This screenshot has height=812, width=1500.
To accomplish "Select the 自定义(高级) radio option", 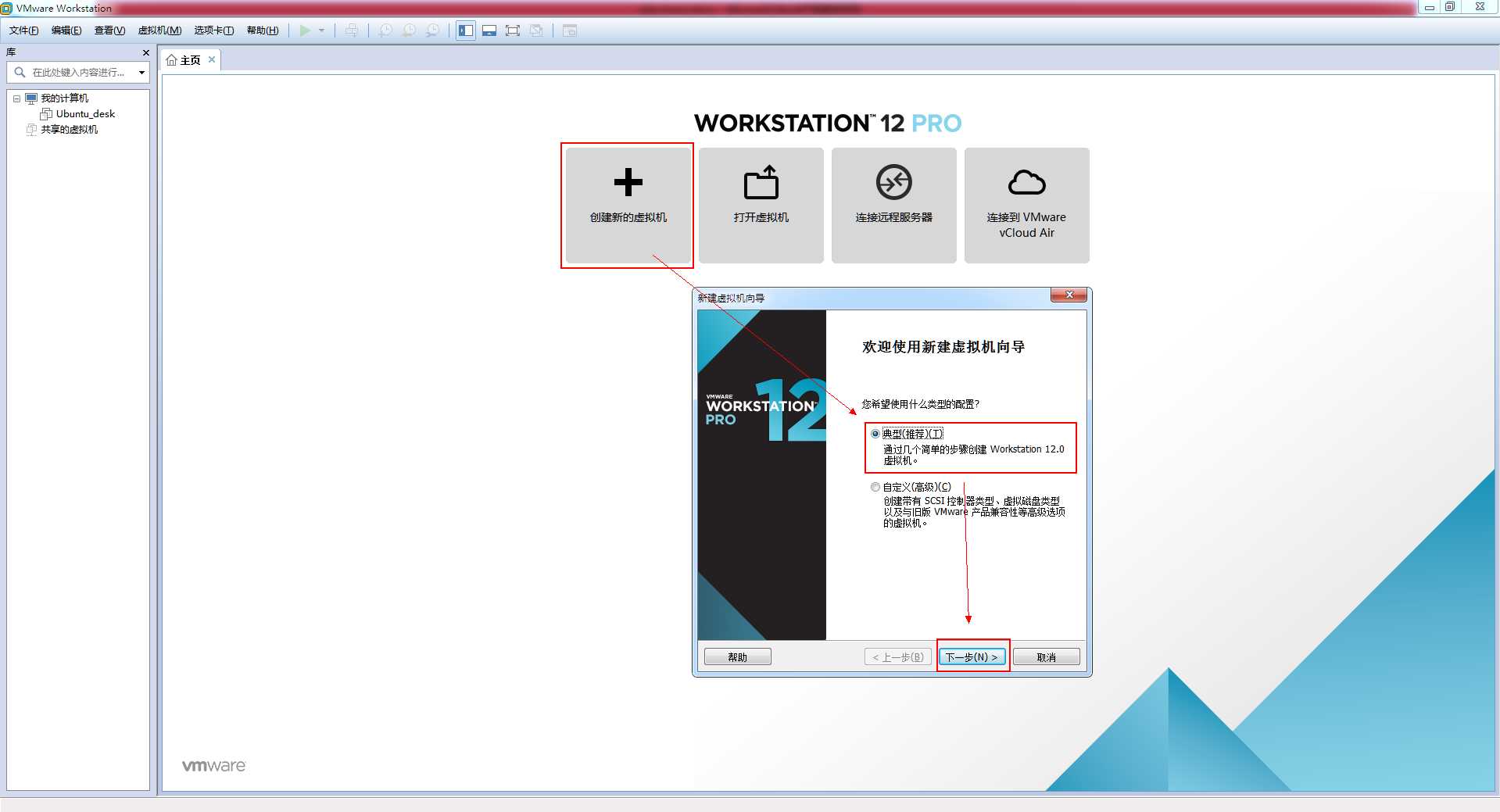I will point(875,487).
